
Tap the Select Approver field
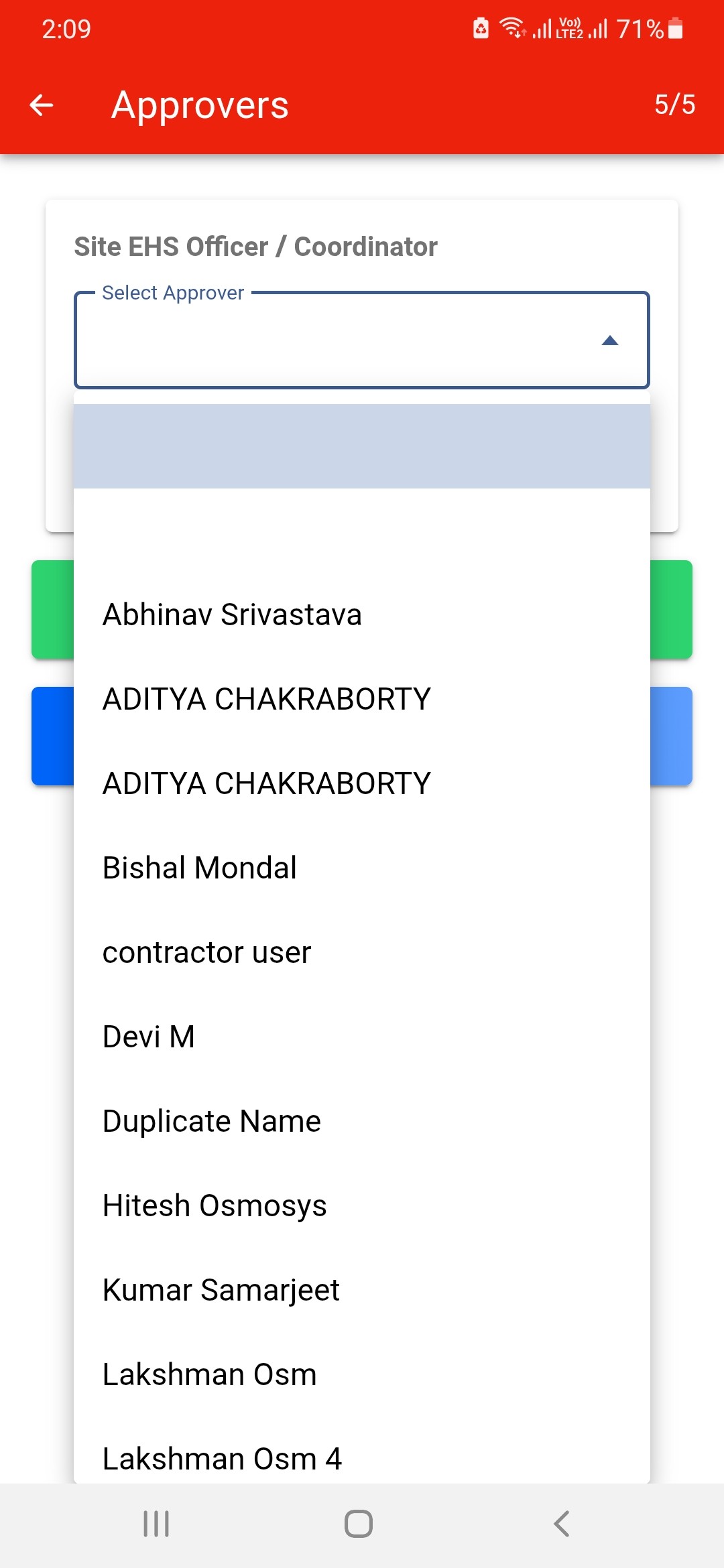point(335,340)
